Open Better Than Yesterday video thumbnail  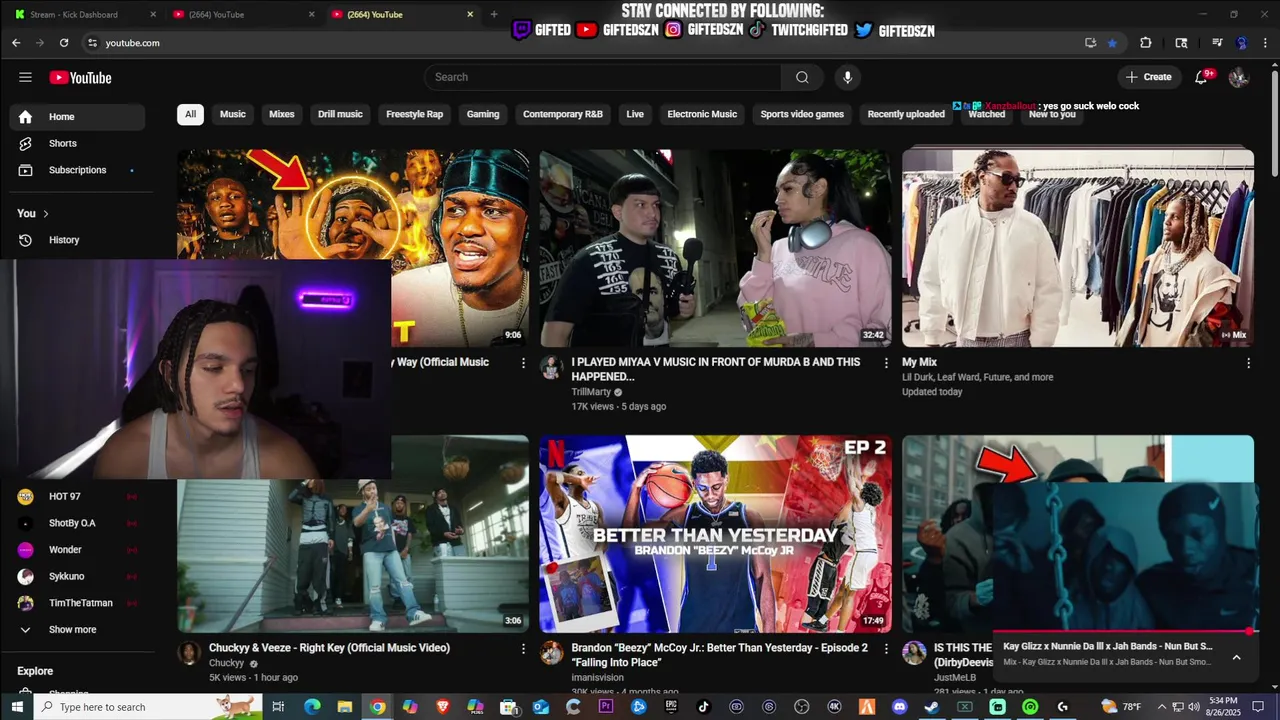(716, 534)
